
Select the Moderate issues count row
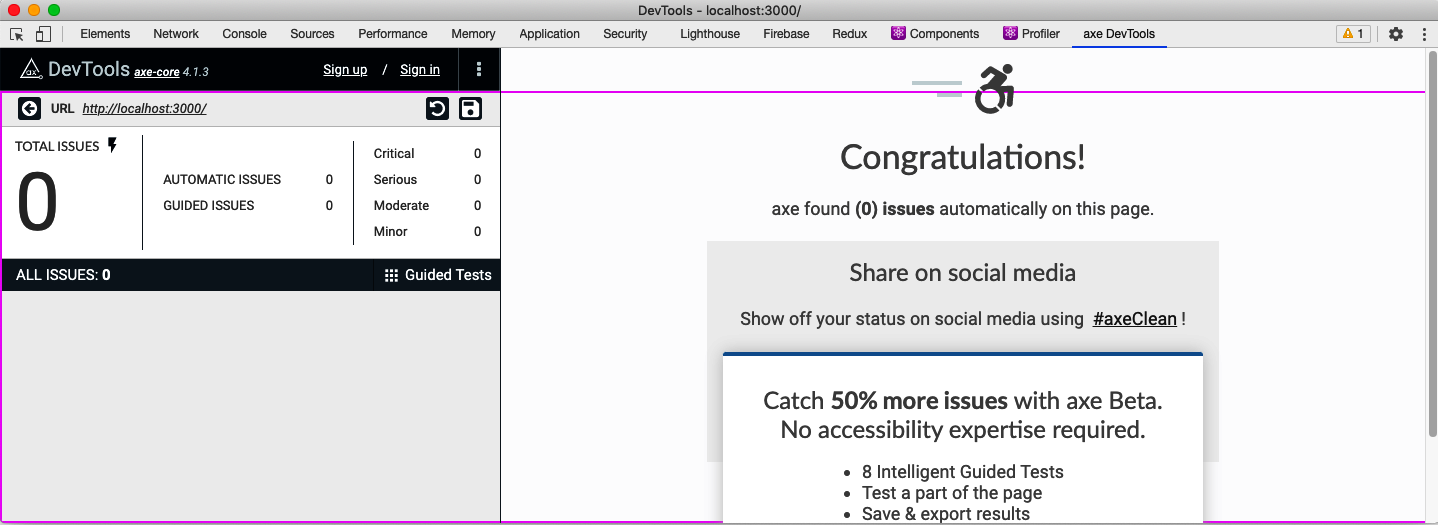427,206
